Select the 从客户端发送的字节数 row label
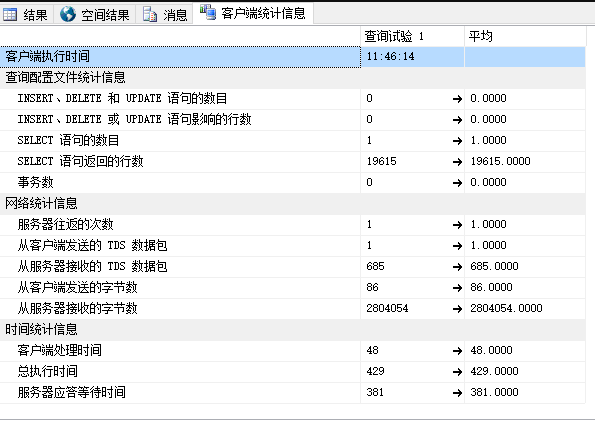595x422 pixels. (77, 287)
